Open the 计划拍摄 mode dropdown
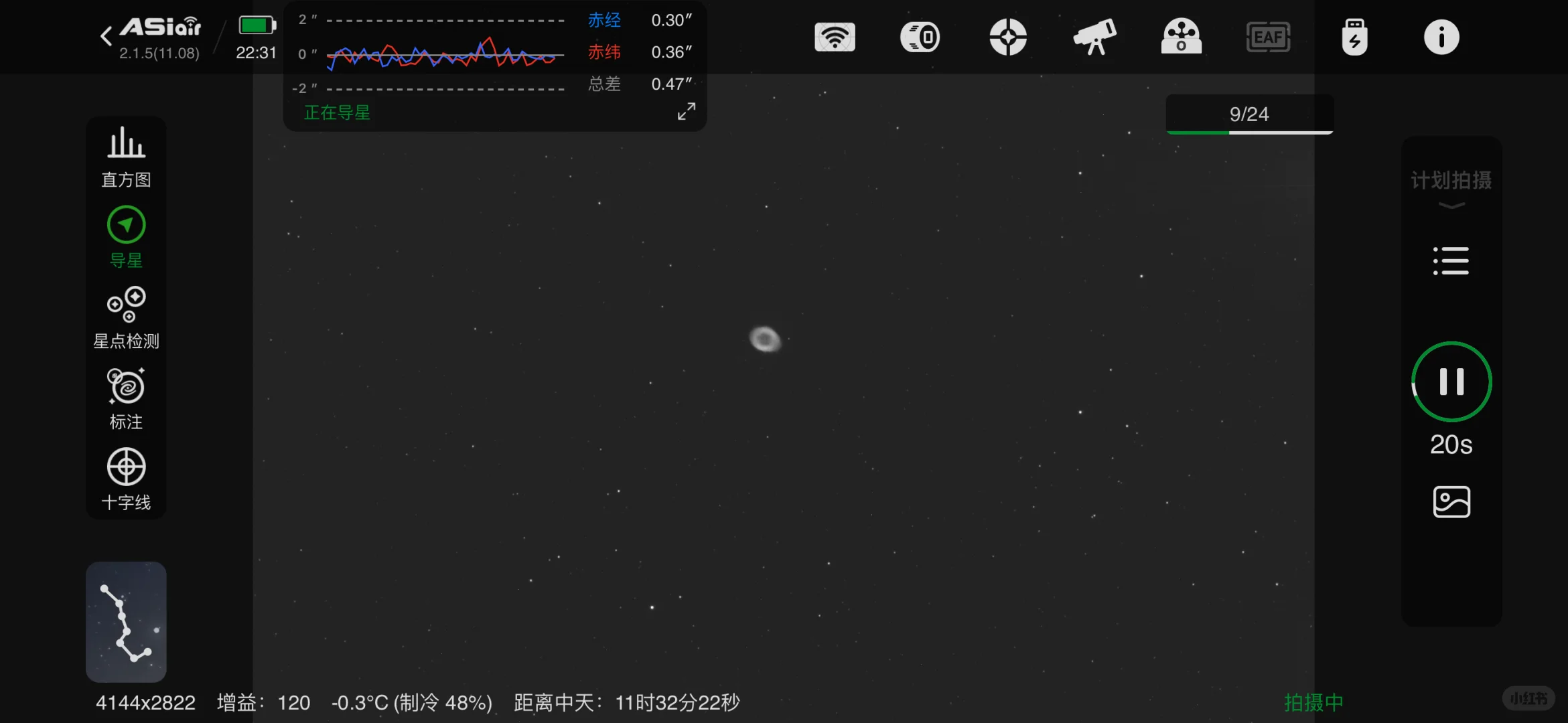The image size is (1568, 723). pos(1451,189)
